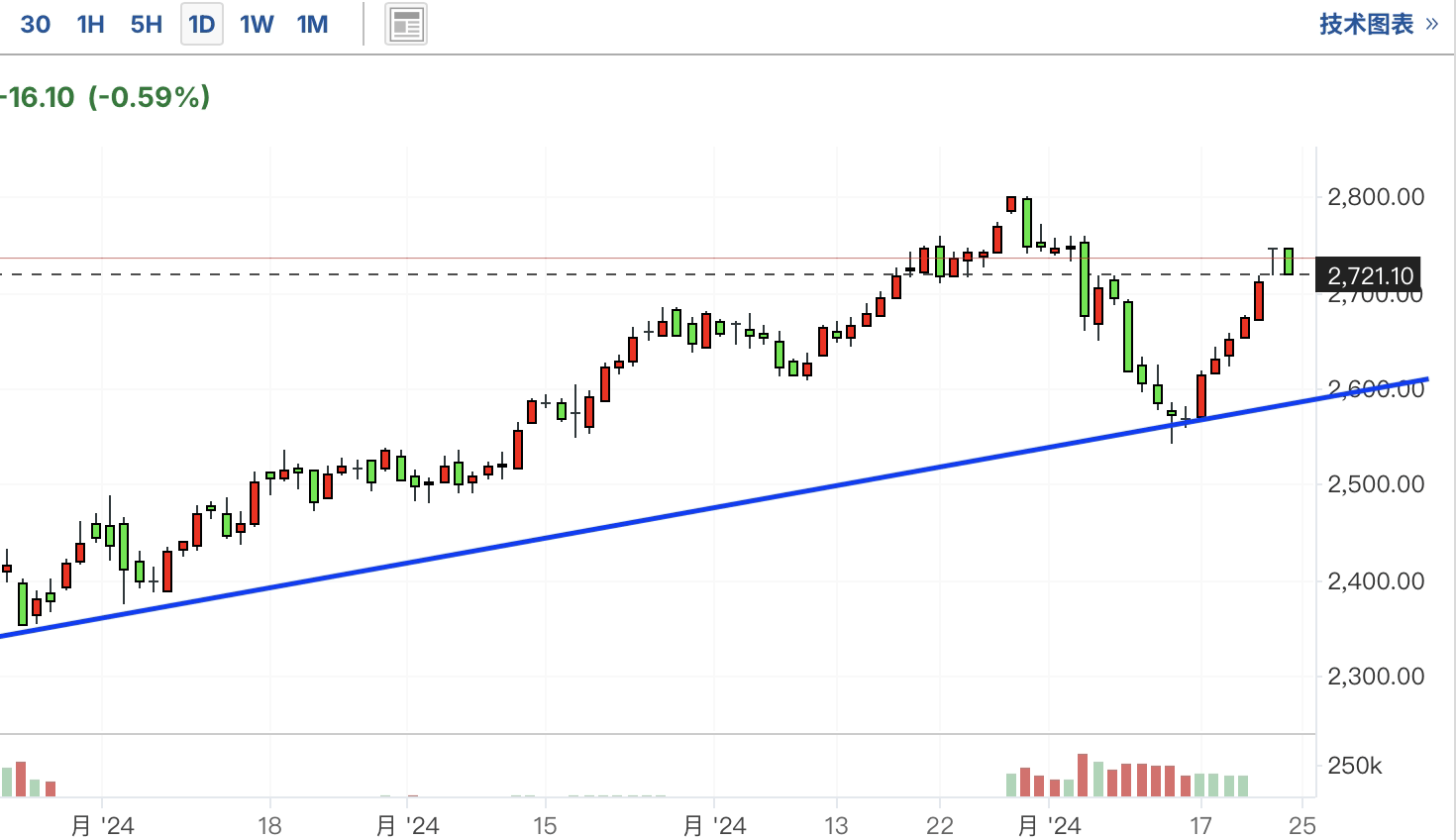Viewport: 1456px width, 840px height.
Task: Open the 技术图表 technical chart link
Action: coord(1379,24)
